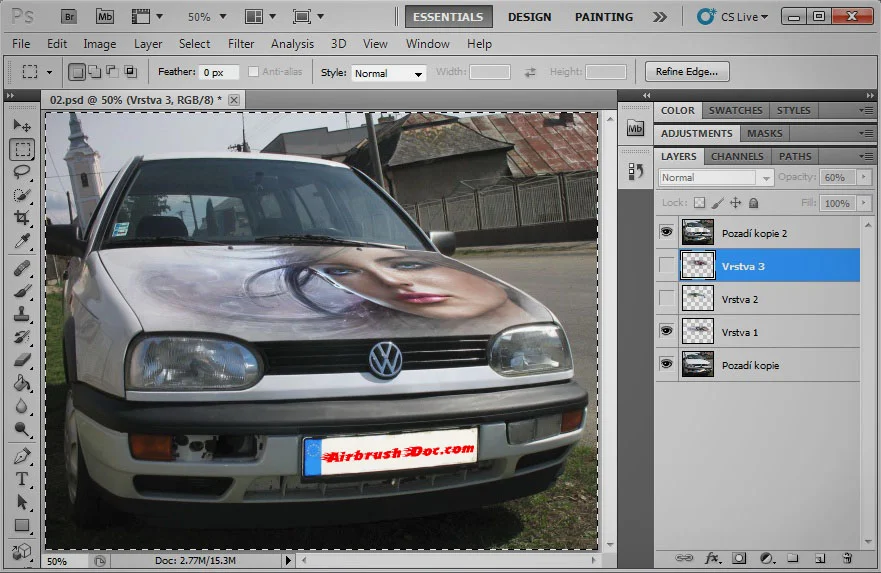Close the 02.psd document tab
The image size is (881, 573).
[x=234, y=100]
